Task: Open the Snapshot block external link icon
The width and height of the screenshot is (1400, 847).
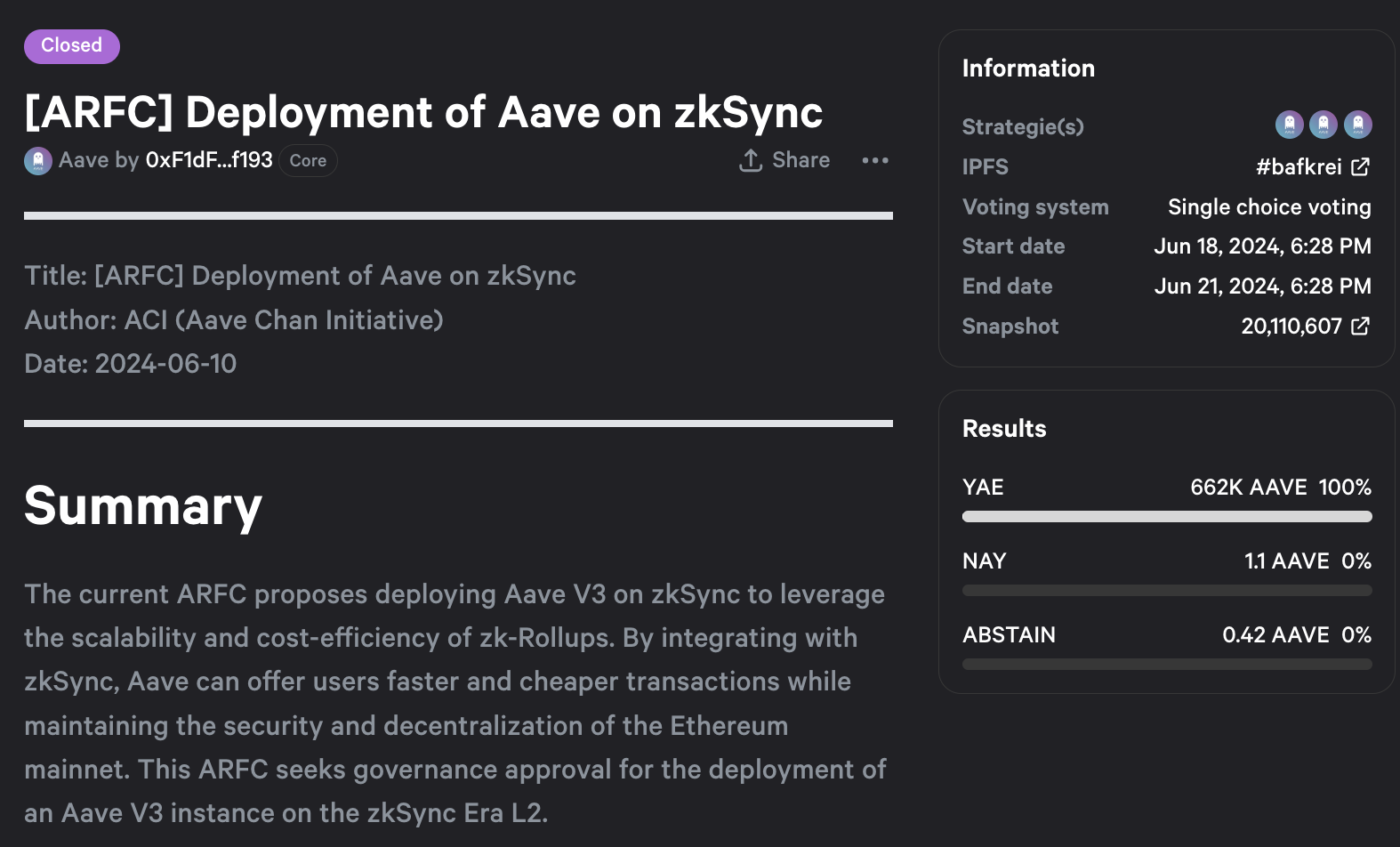Action: coord(1360,327)
